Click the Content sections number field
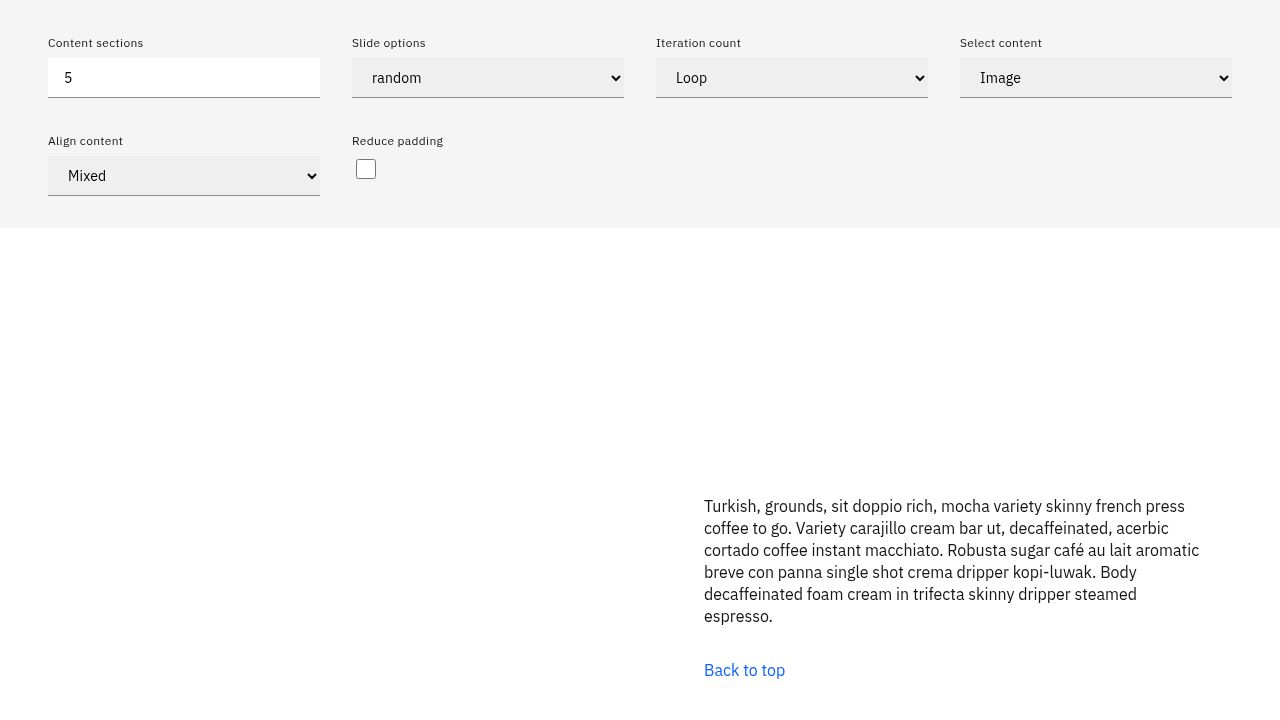The image size is (1280, 720). (184, 78)
